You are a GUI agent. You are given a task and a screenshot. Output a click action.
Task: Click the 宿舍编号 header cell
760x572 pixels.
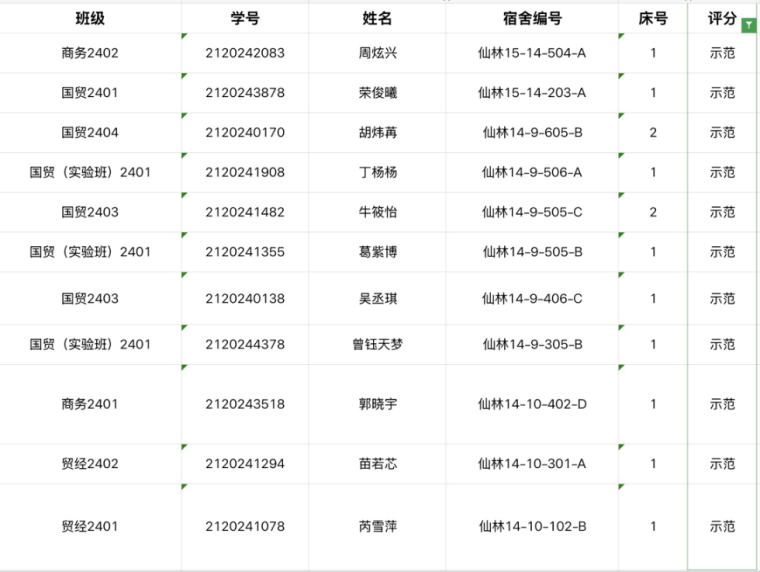coord(532,18)
